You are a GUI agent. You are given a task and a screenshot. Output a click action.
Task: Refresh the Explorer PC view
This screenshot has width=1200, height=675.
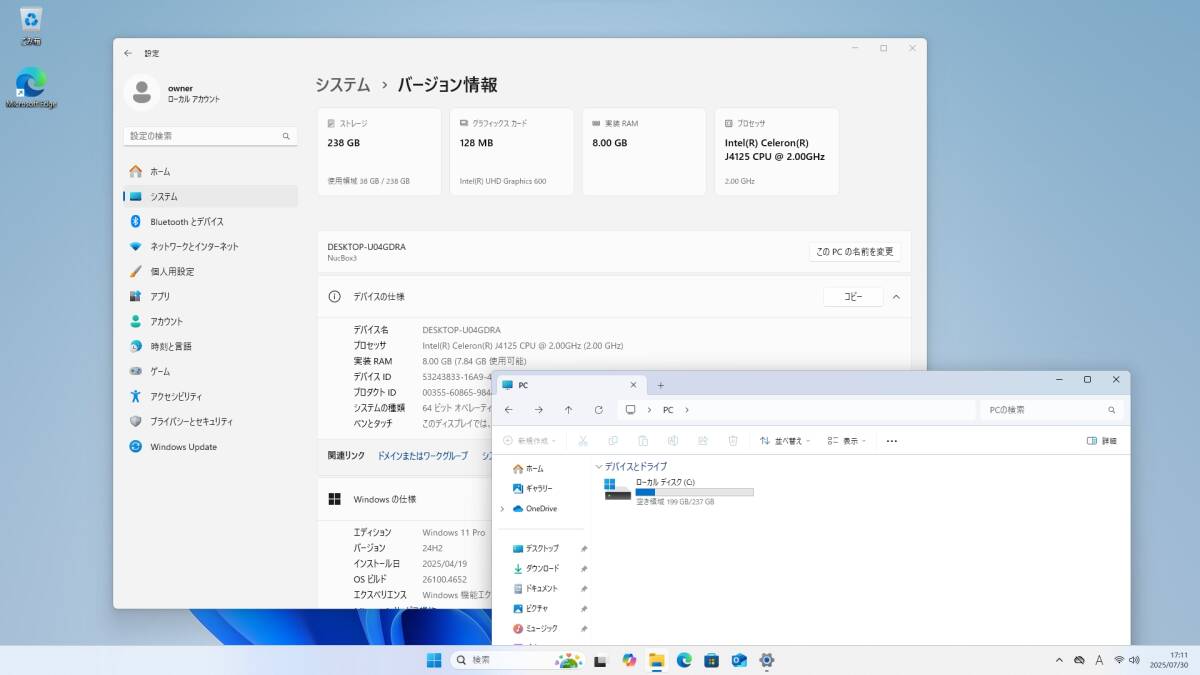pos(598,410)
